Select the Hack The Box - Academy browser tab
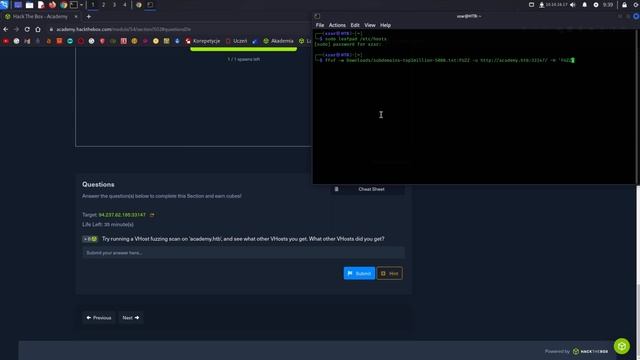The image size is (640, 360). [x=40, y=17]
